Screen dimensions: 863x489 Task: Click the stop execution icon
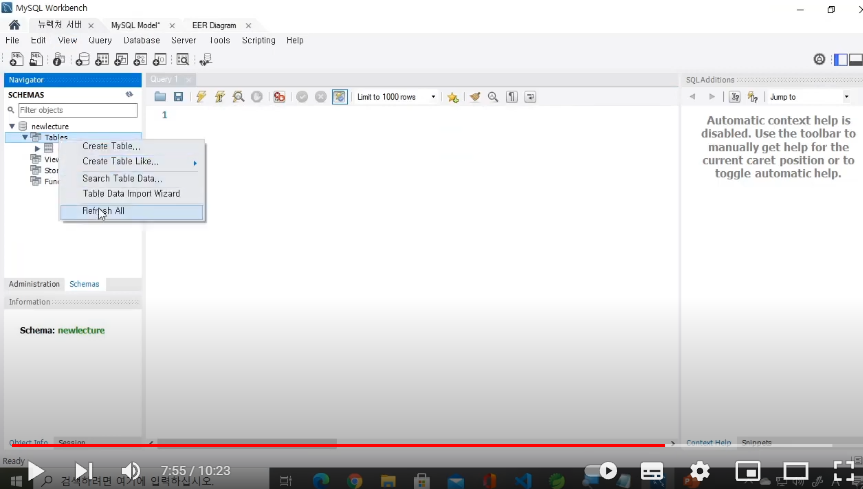click(257, 97)
